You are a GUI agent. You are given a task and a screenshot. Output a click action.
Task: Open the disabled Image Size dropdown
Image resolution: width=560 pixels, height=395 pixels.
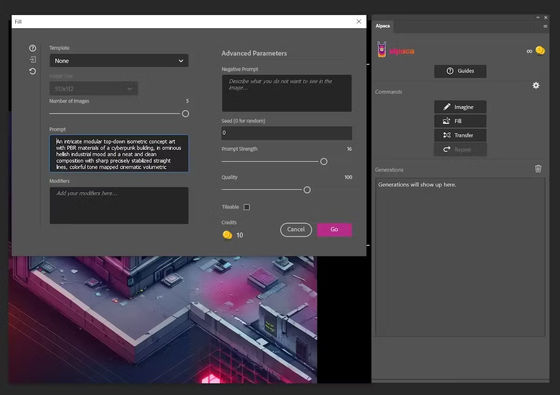[94, 89]
